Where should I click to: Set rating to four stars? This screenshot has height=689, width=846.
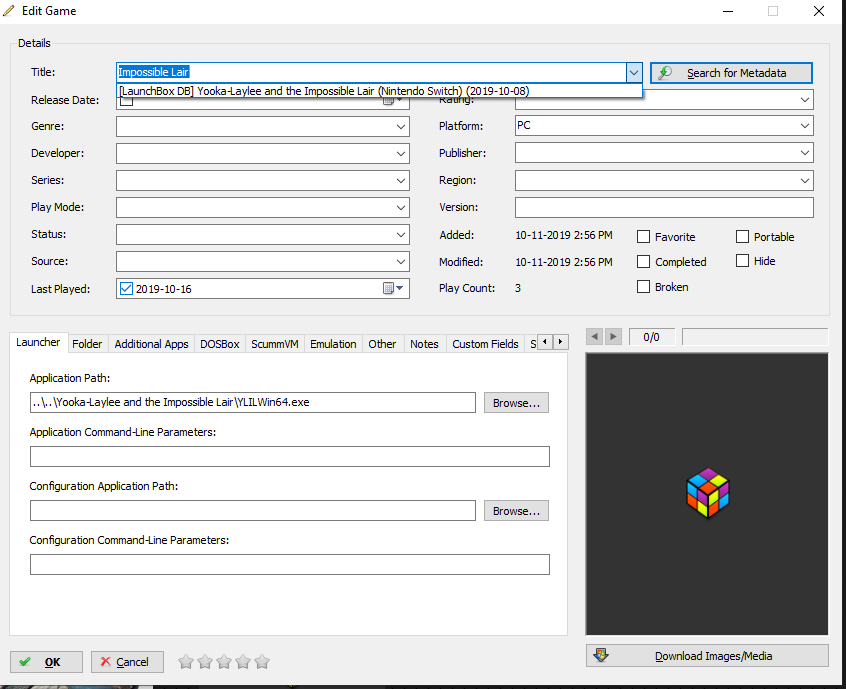243,661
